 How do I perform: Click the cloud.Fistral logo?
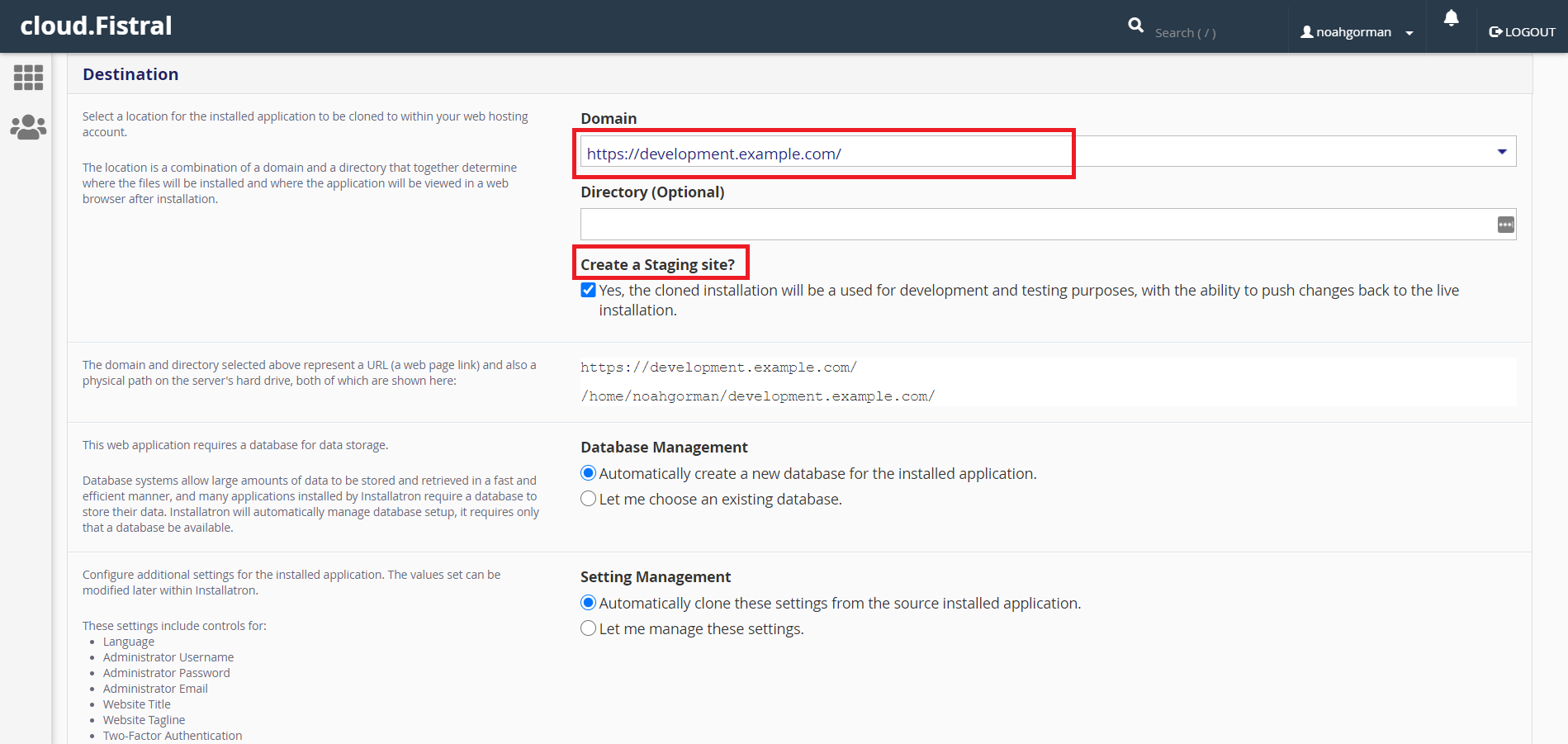[x=96, y=26]
